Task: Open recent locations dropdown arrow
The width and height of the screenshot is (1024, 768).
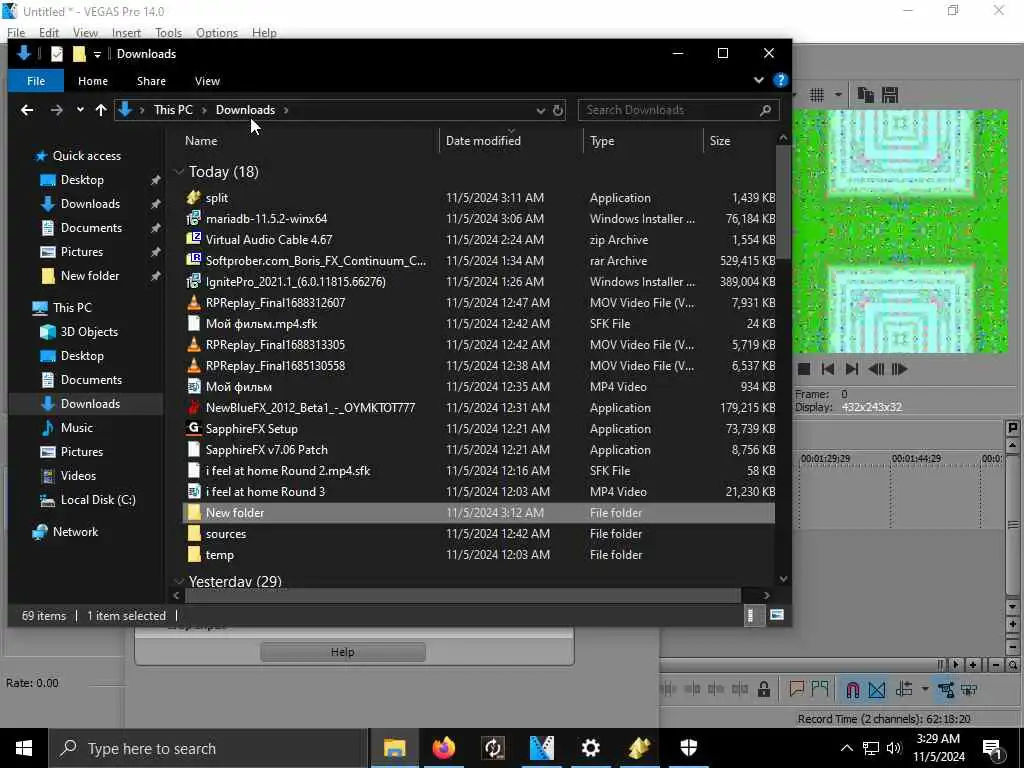Action: point(80,110)
